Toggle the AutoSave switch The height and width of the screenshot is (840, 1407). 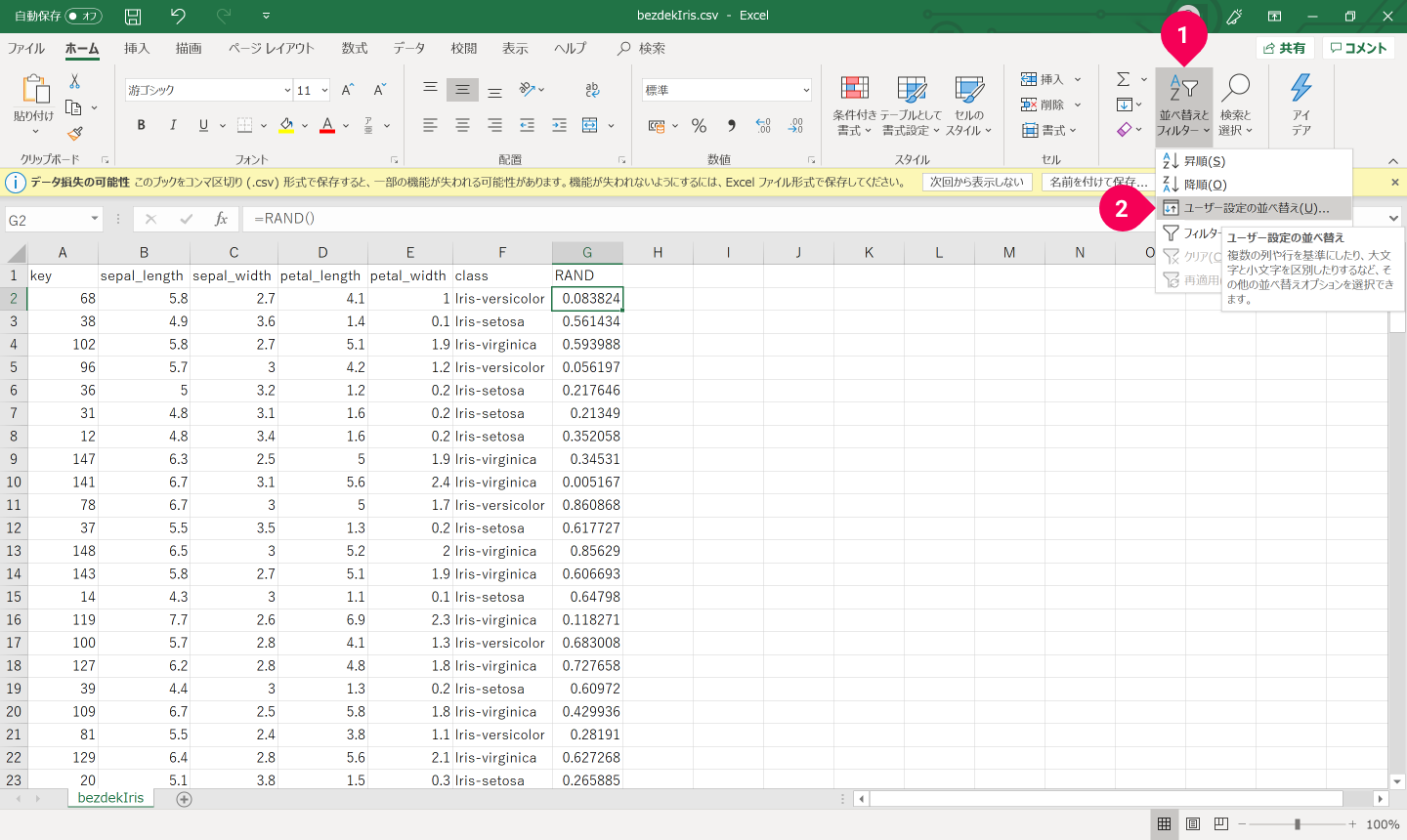(84, 16)
